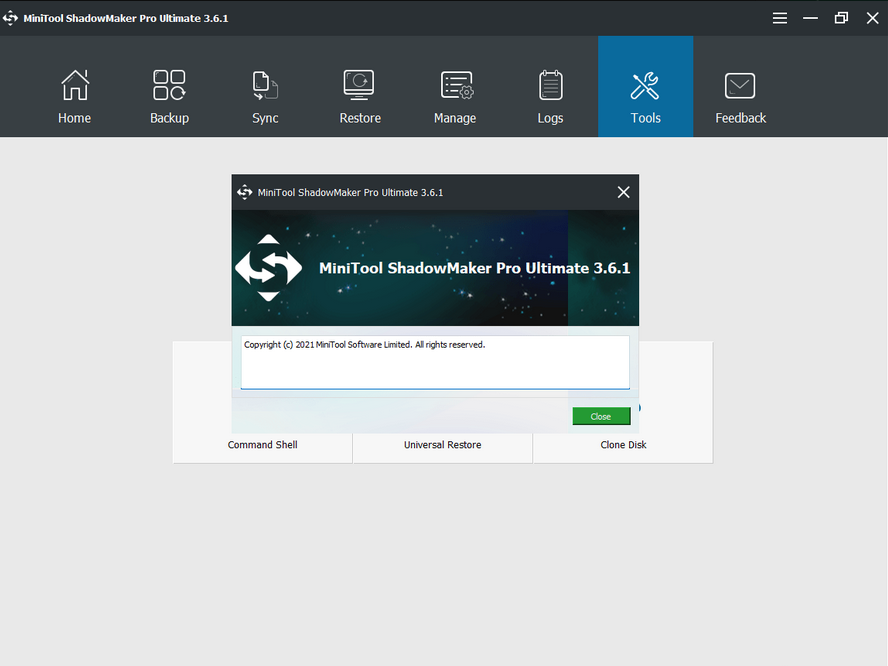Select the Tools tab
Image resolution: width=888 pixels, height=666 pixels.
(x=646, y=87)
